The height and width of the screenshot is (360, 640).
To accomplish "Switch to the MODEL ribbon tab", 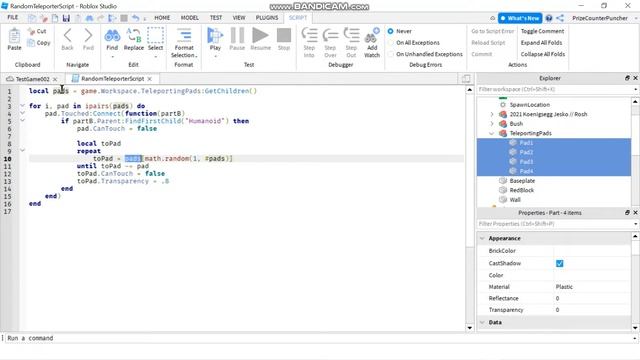I will pyautogui.click(x=190, y=18).
